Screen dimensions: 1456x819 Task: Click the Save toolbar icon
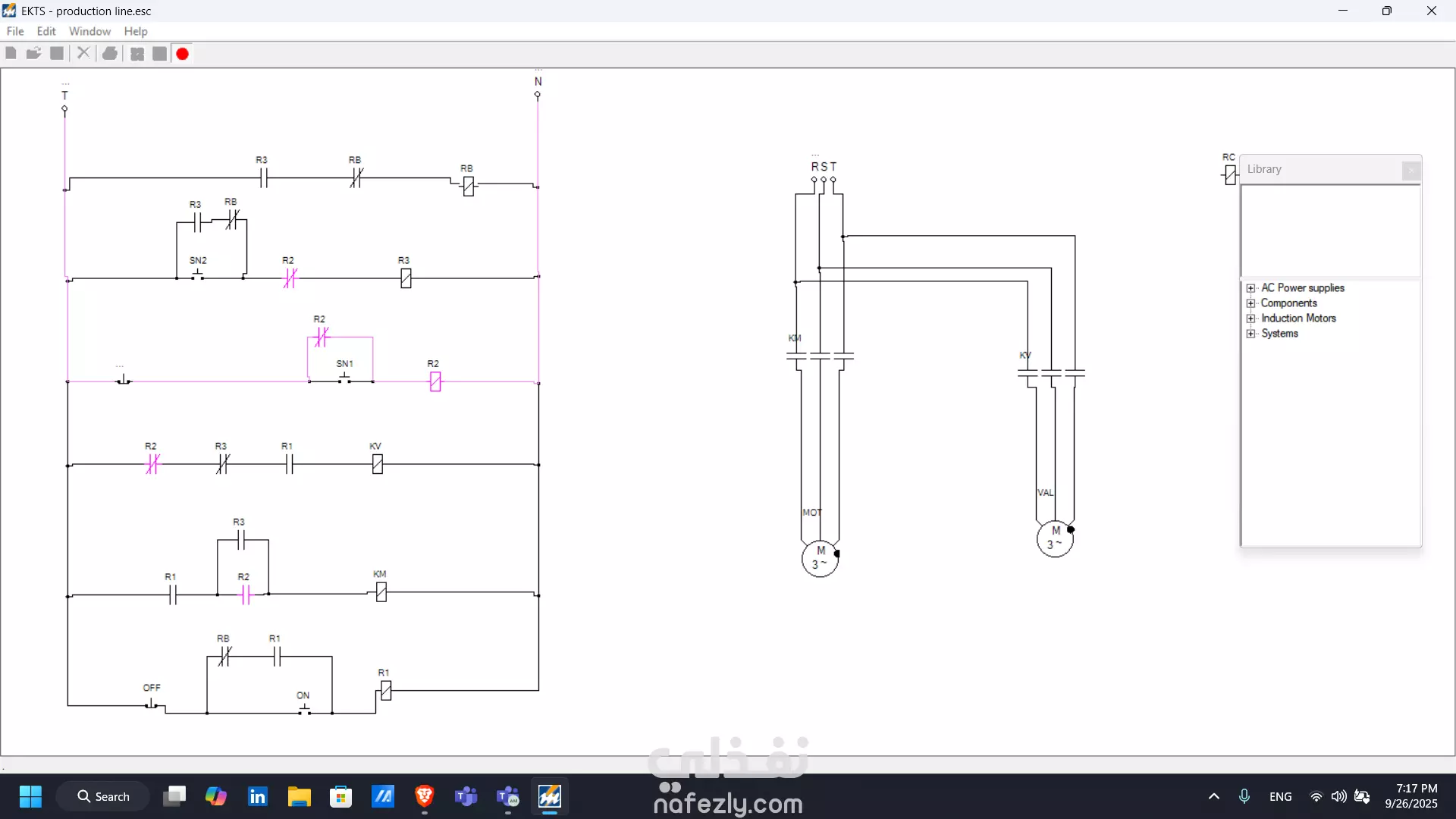[x=57, y=53]
